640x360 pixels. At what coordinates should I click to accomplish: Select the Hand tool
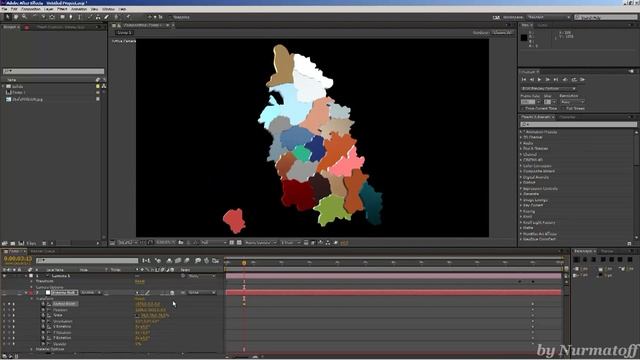[x=16, y=17]
